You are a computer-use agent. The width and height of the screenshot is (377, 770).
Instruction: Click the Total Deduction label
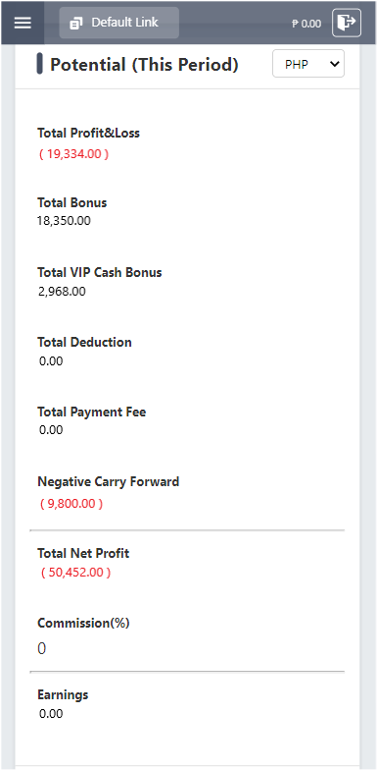point(84,342)
